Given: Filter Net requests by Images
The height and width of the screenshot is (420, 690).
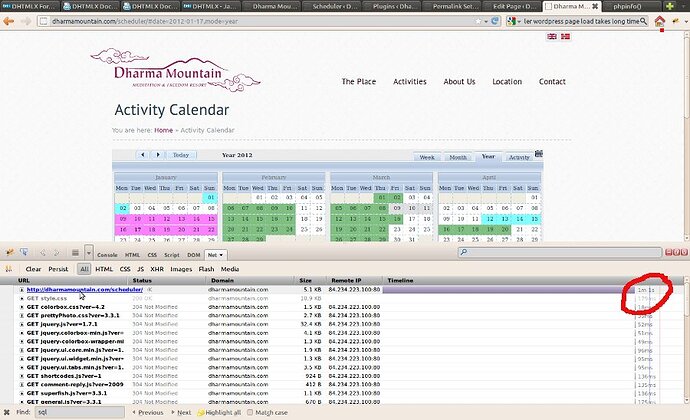Looking at the screenshot, I should (x=181, y=269).
